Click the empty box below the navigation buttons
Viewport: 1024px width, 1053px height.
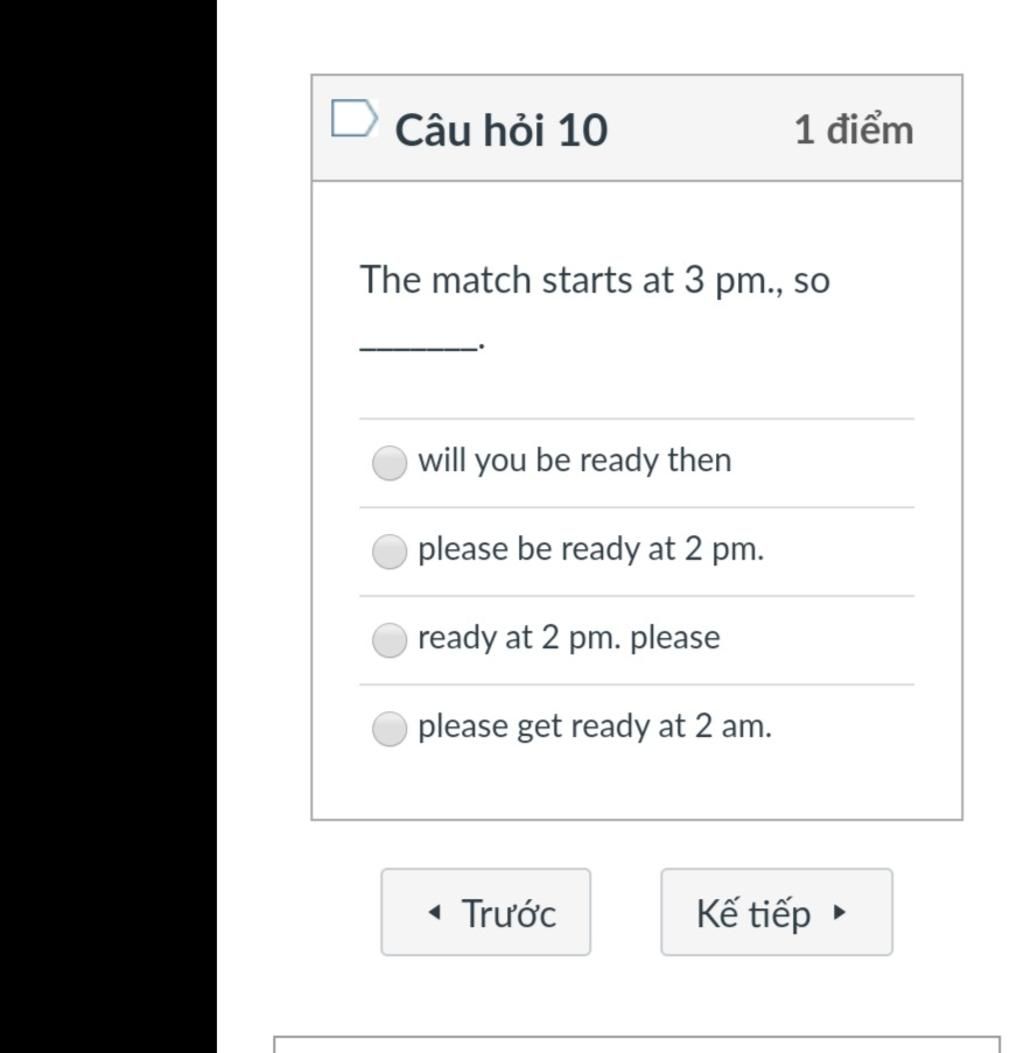pos(637,1044)
